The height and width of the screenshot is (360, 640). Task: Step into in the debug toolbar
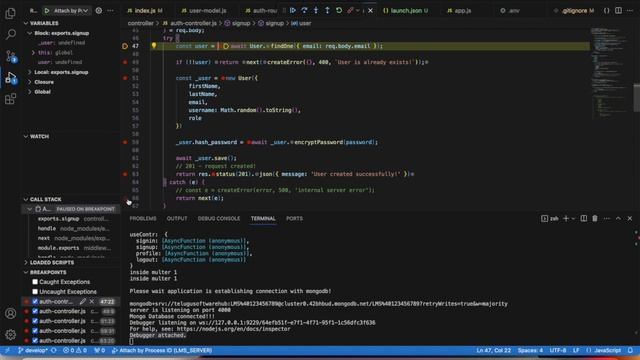point(316,11)
